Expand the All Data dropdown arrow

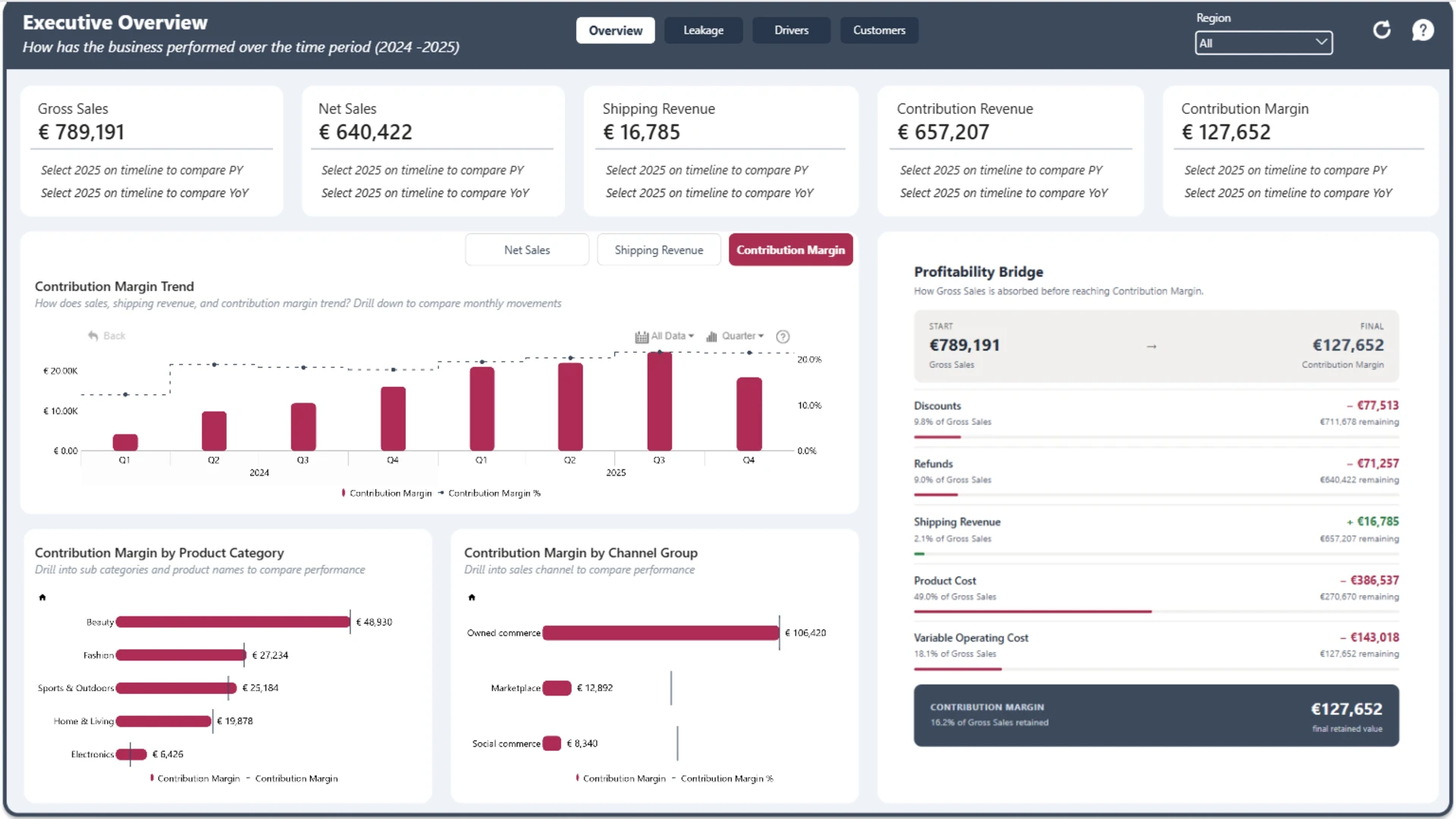691,336
